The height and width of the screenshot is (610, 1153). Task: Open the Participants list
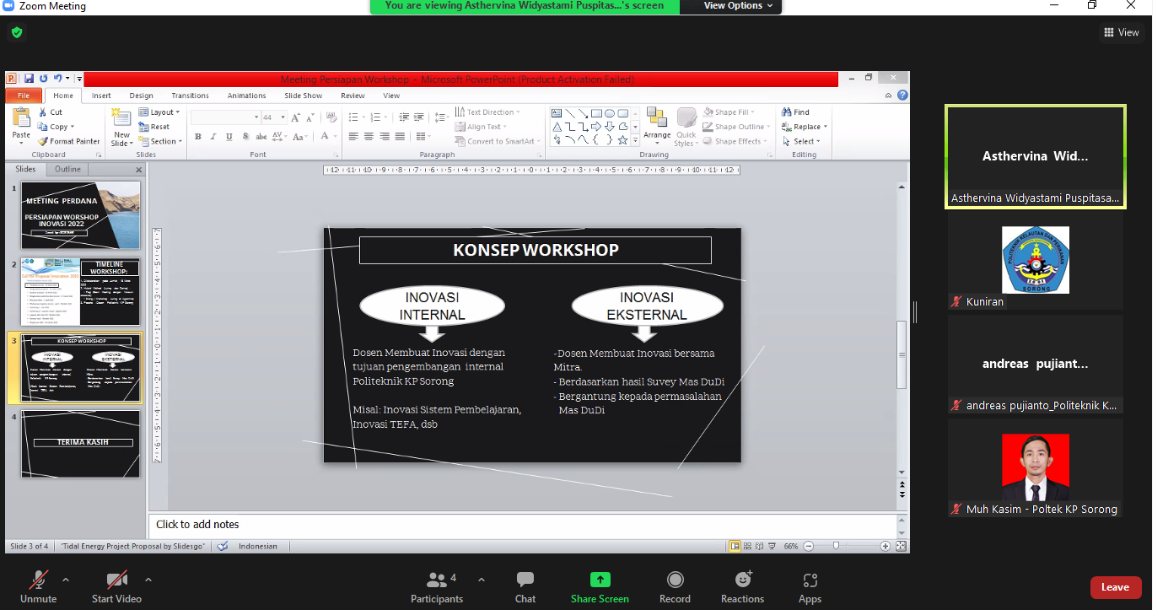pos(437,586)
